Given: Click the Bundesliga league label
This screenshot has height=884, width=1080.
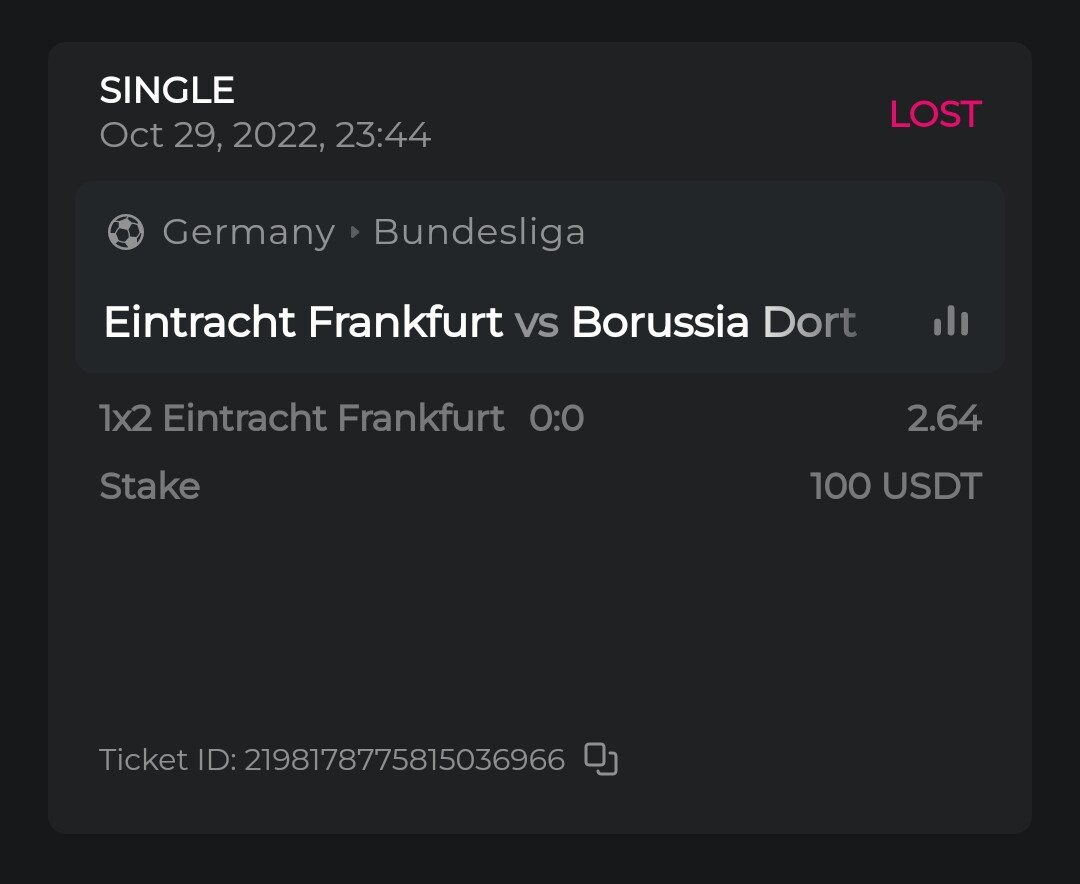Looking at the screenshot, I should coord(479,232).
